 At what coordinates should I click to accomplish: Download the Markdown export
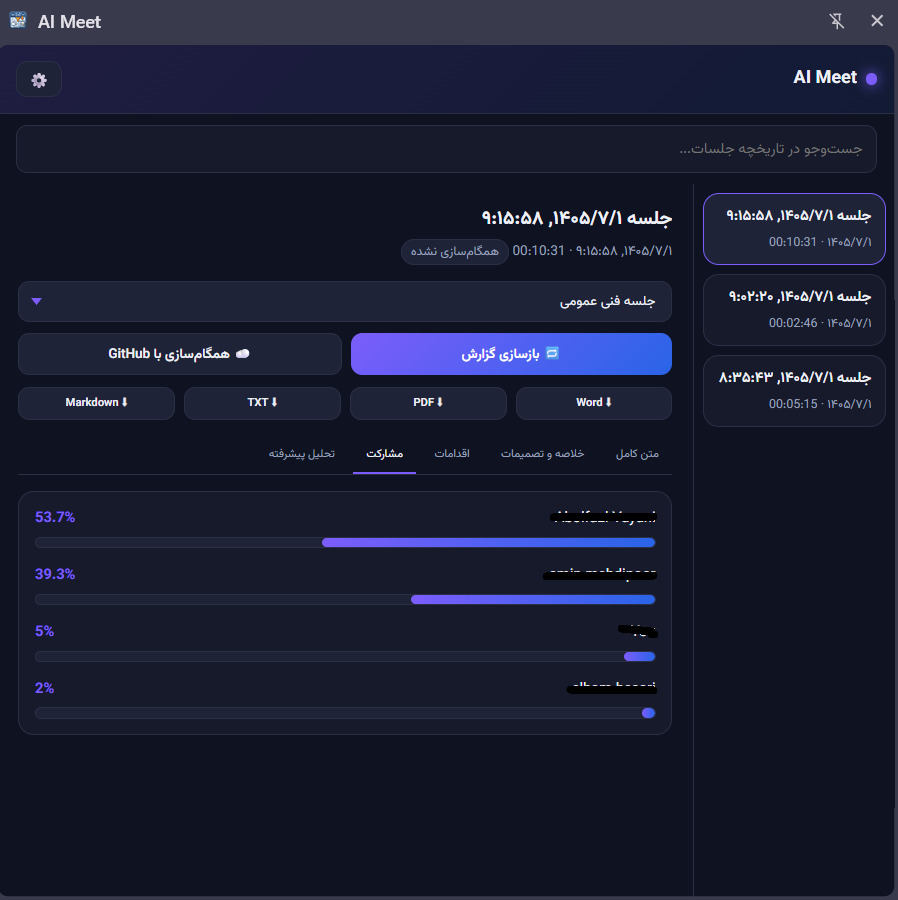tap(96, 403)
